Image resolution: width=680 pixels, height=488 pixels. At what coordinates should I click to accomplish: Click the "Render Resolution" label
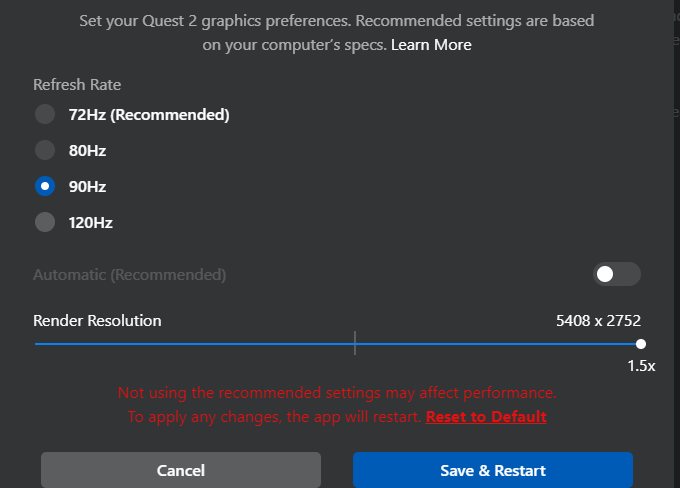(x=97, y=321)
